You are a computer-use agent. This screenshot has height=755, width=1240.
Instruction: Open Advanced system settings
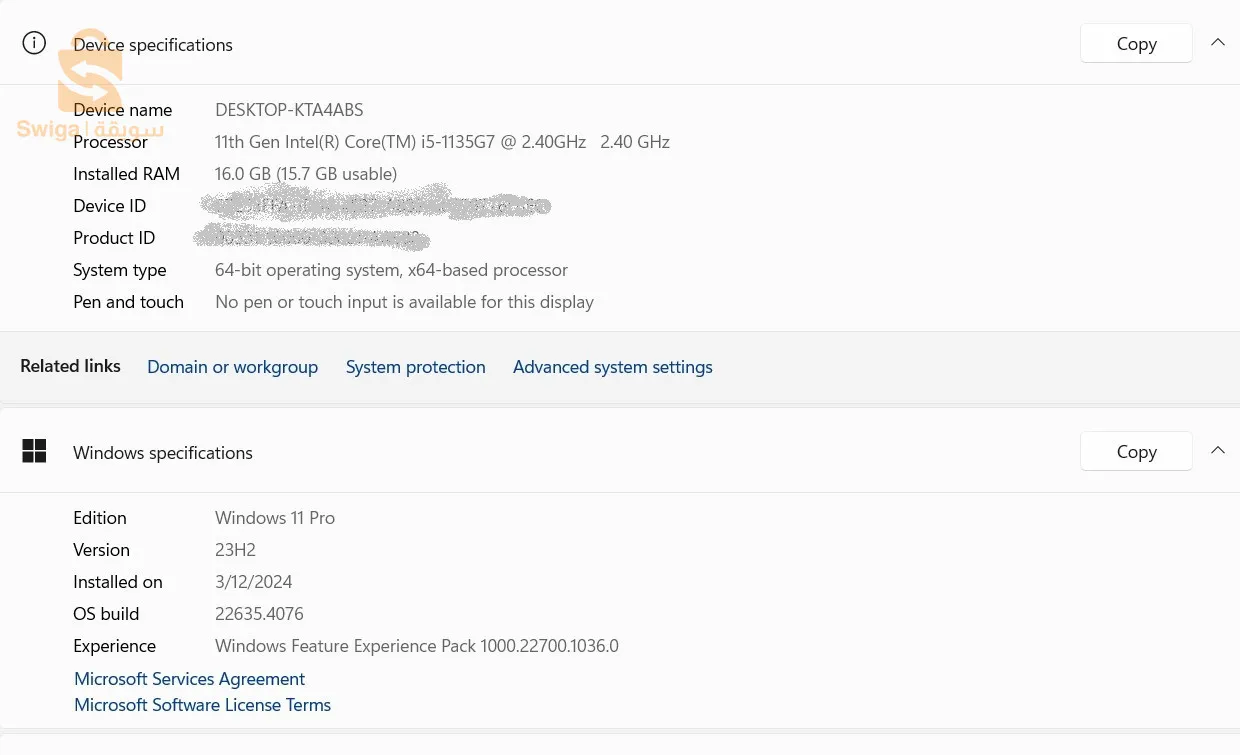click(612, 367)
